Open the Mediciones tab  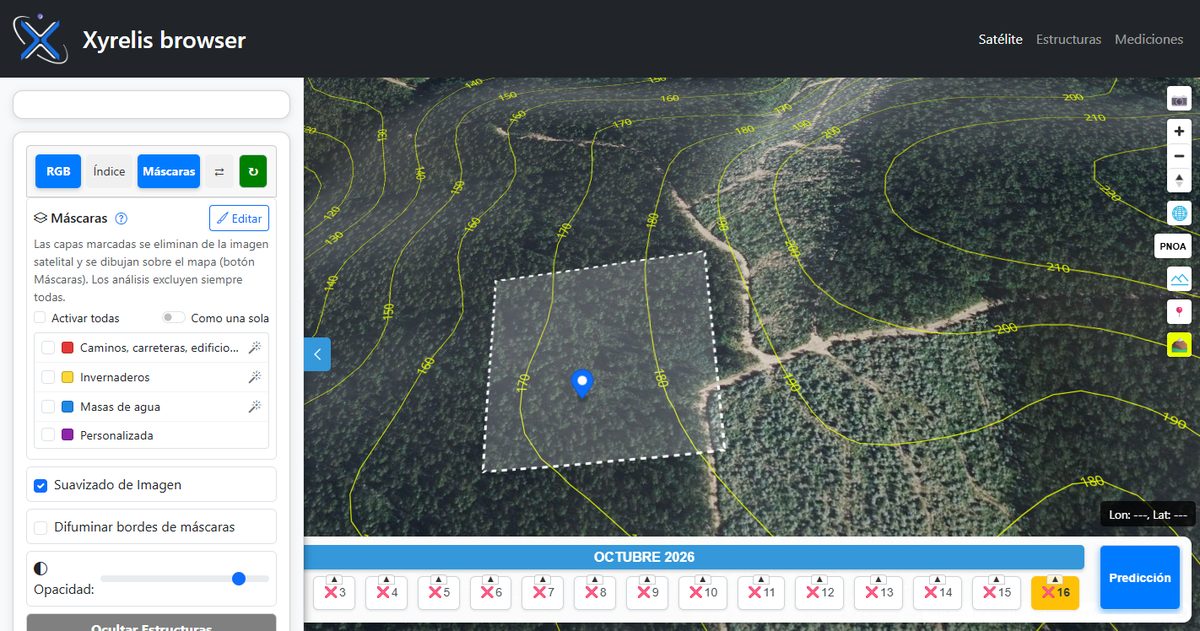click(1149, 39)
